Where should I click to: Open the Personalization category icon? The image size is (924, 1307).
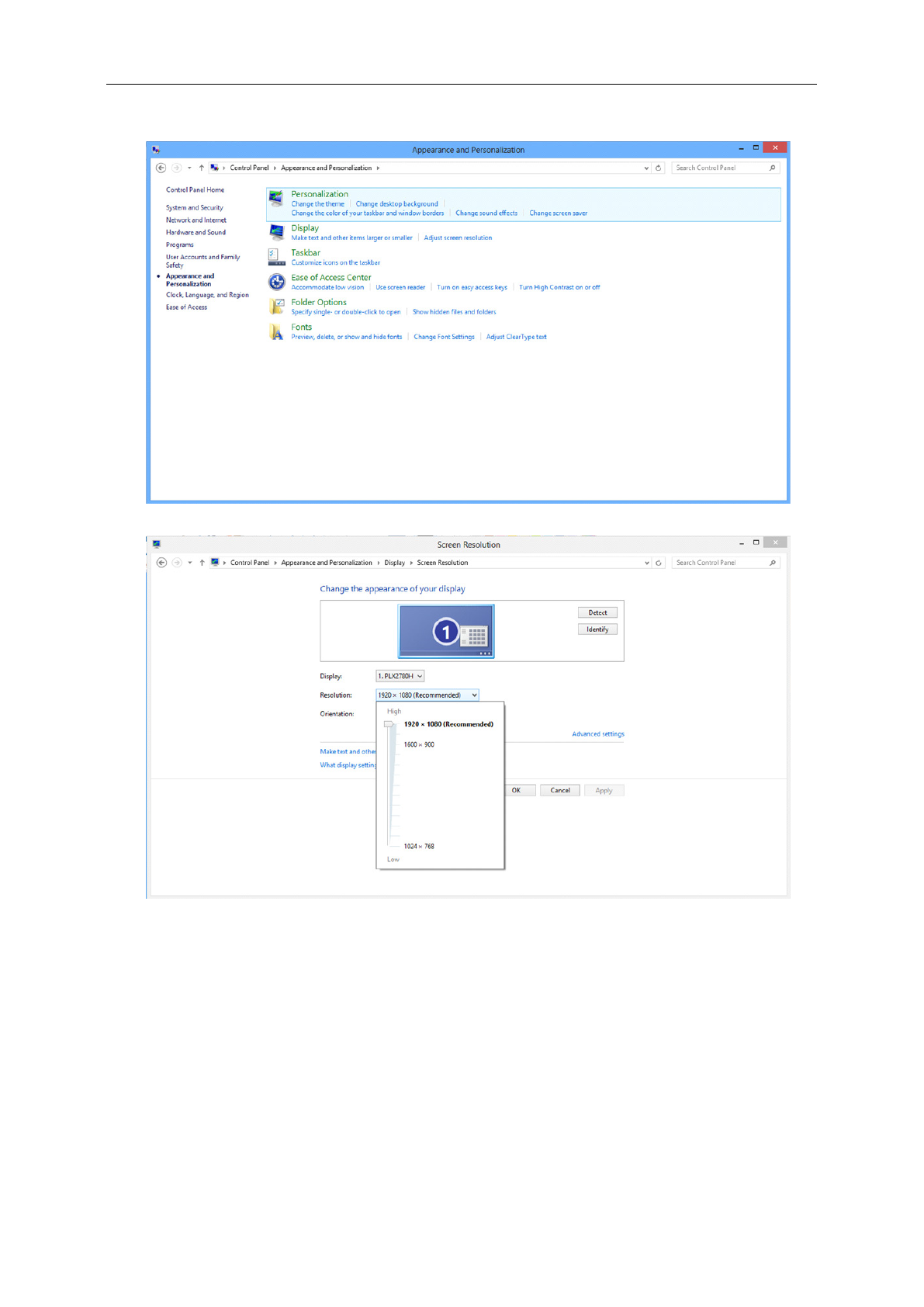tap(276, 199)
